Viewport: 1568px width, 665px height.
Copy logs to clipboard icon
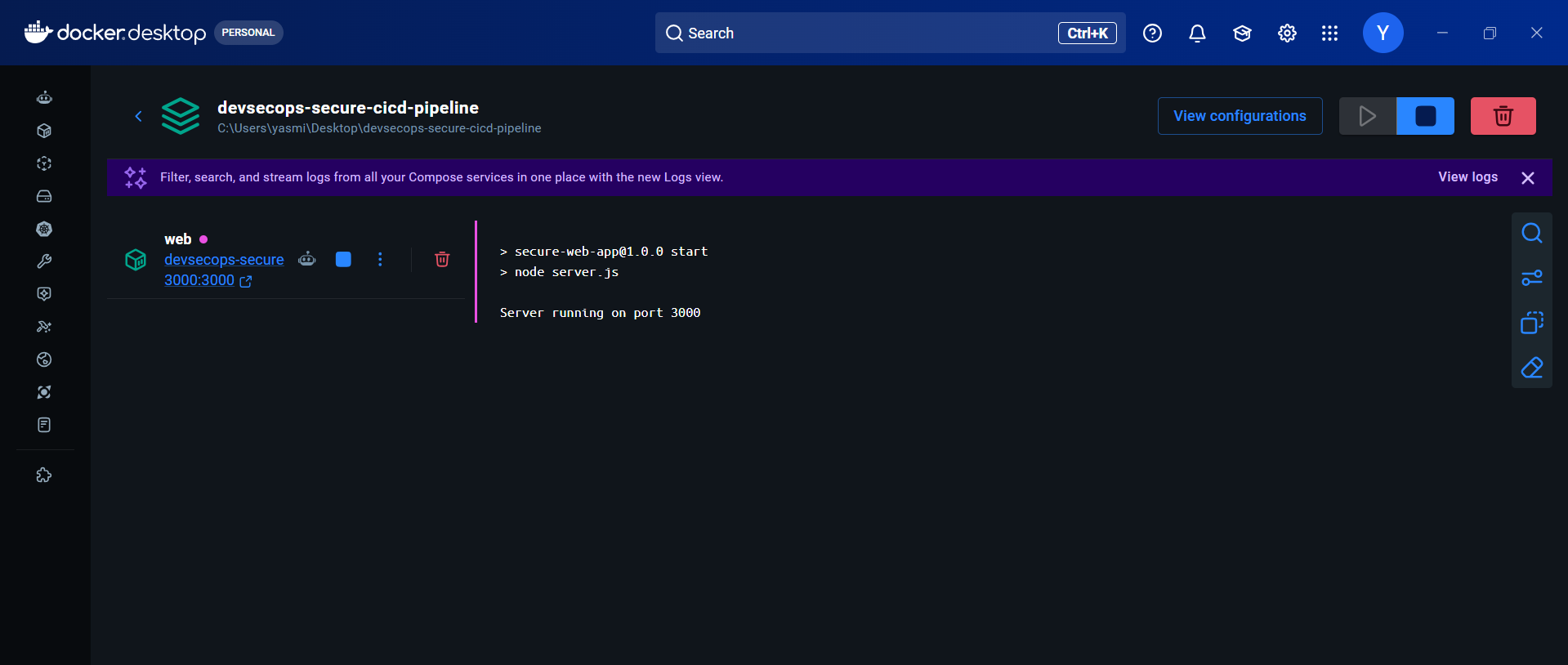[1532, 323]
